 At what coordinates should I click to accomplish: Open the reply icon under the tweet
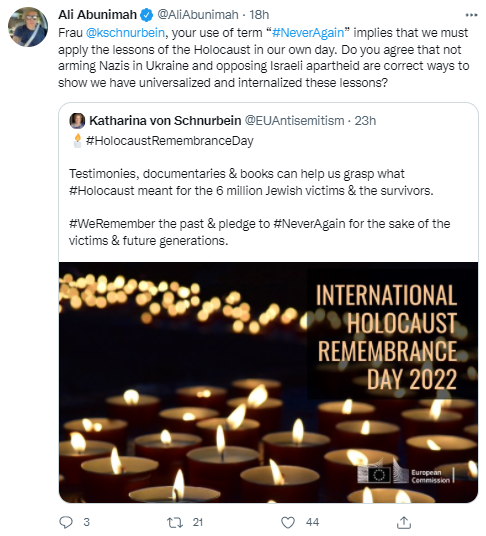click(66, 522)
